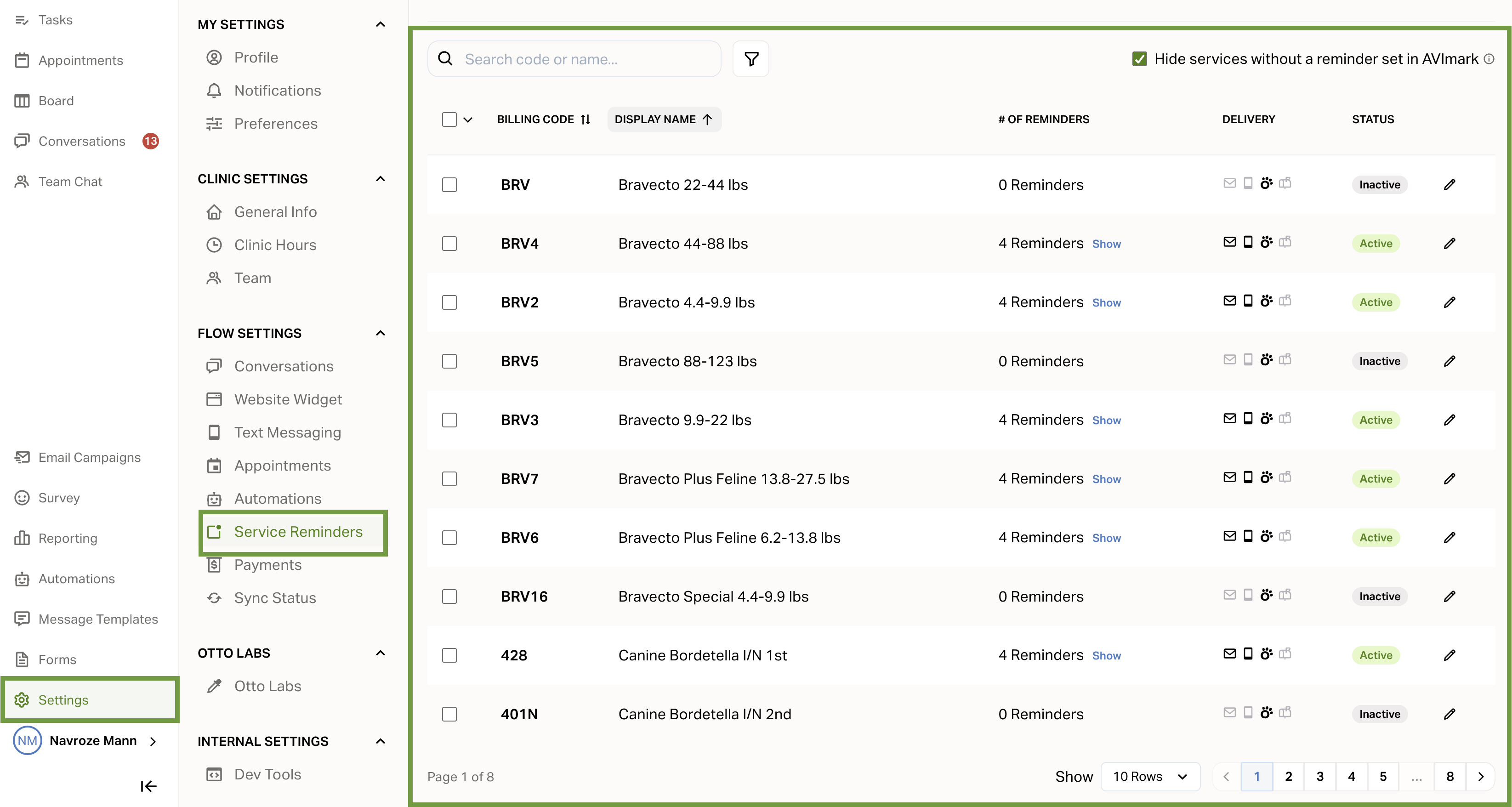The width and height of the screenshot is (1512, 807).
Task: Open the 10 Rows dropdown
Action: click(1150, 777)
